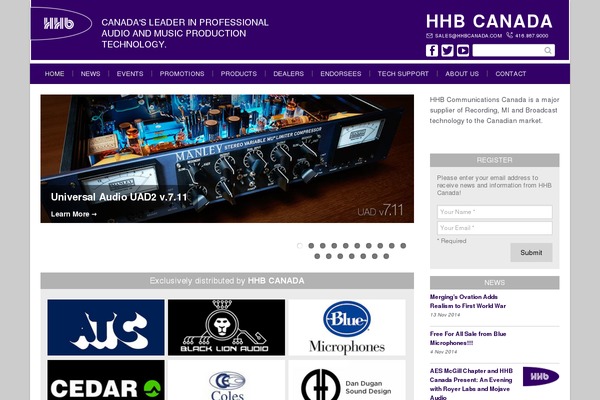
Task: Click the Submit button in Register box
Action: pyautogui.click(x=531, y=253)
